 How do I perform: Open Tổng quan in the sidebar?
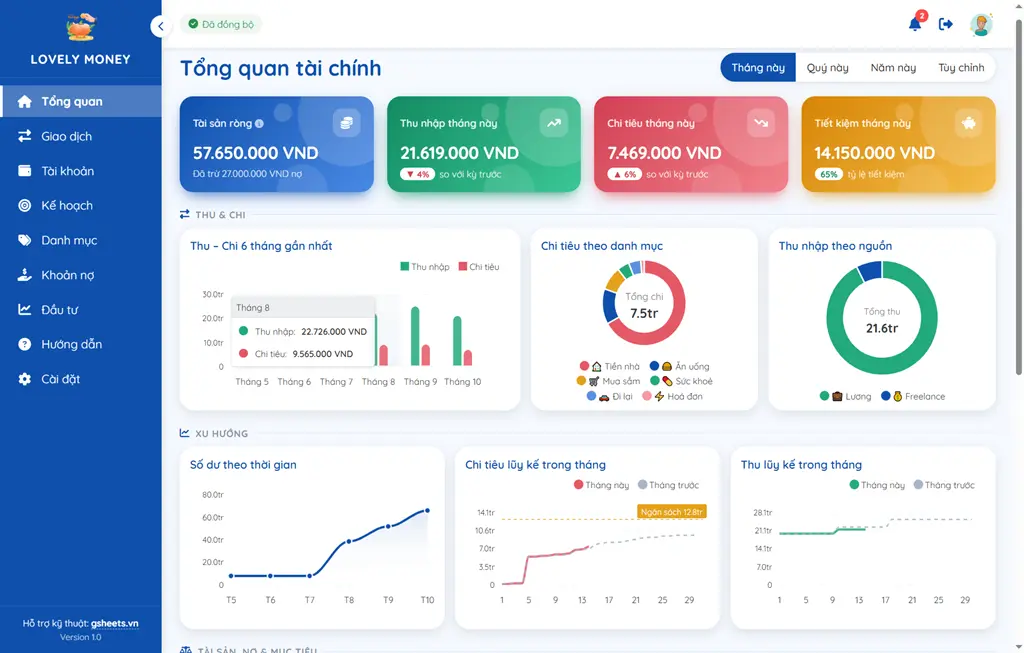tap(81, 101)
